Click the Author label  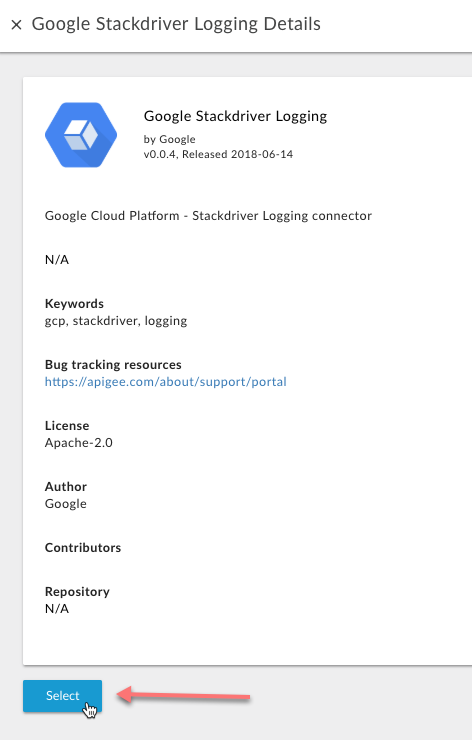(66, 487)
